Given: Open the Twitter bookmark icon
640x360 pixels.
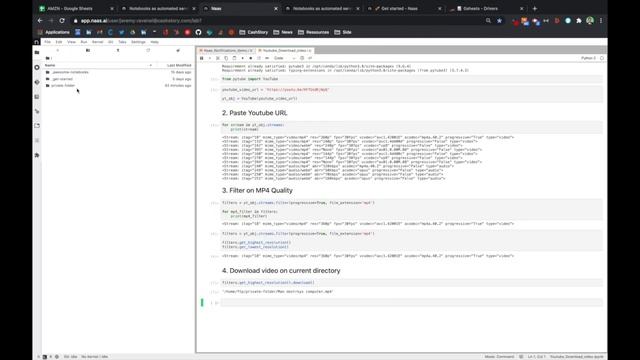Looking at the screenshot, I should (121, 32).
